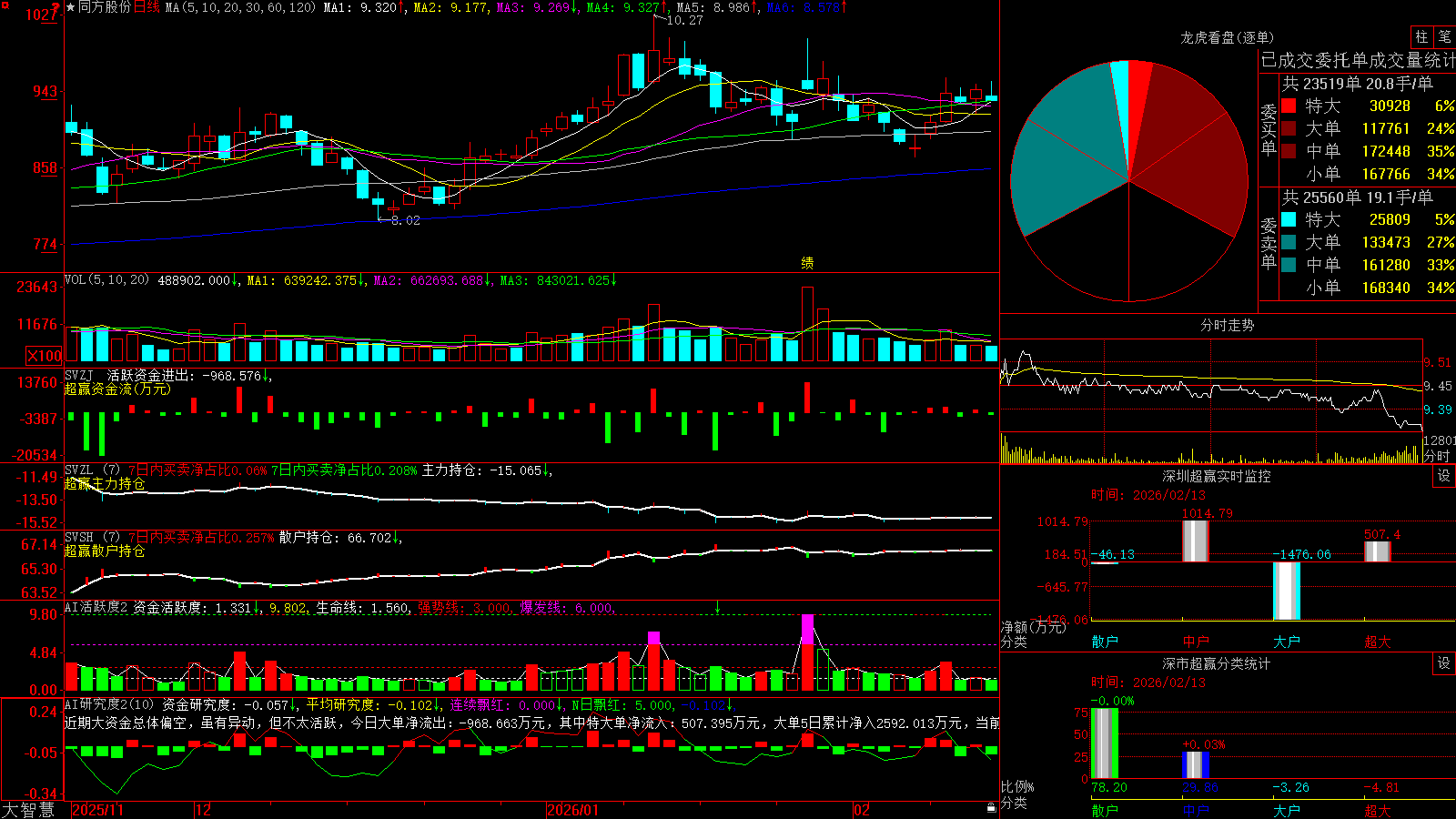Click the lock icon at chart bottom-right
Screen dimensions: 1456x819
(x=992, y=808)
